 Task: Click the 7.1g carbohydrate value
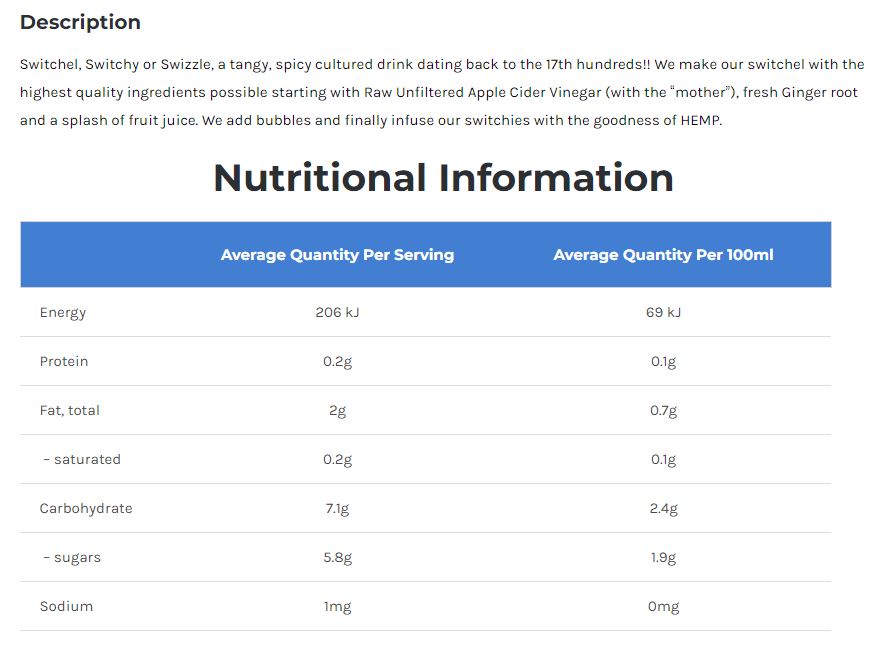pos(337,509)
